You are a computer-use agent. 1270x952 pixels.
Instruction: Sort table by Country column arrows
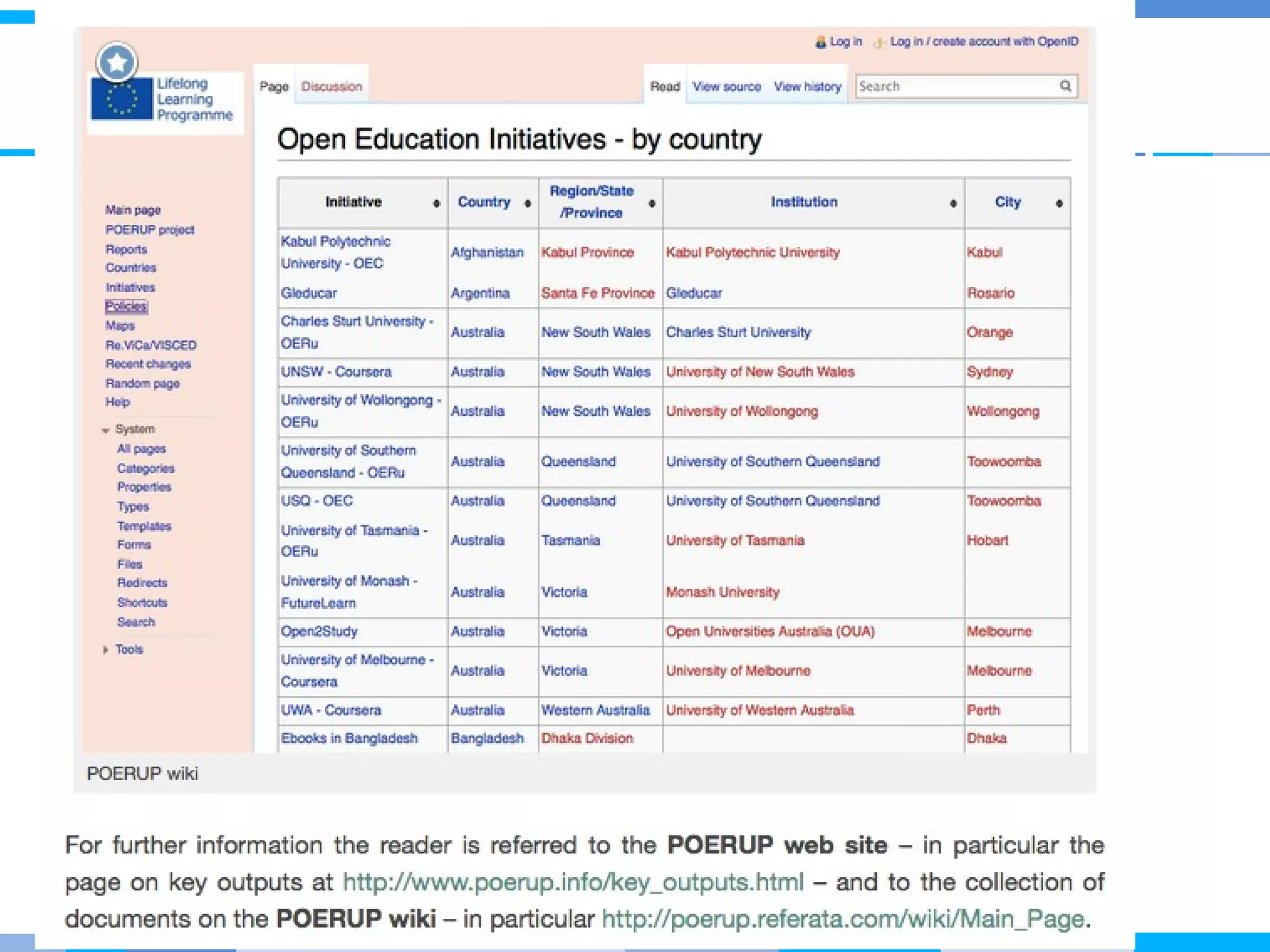pos(528,203)
